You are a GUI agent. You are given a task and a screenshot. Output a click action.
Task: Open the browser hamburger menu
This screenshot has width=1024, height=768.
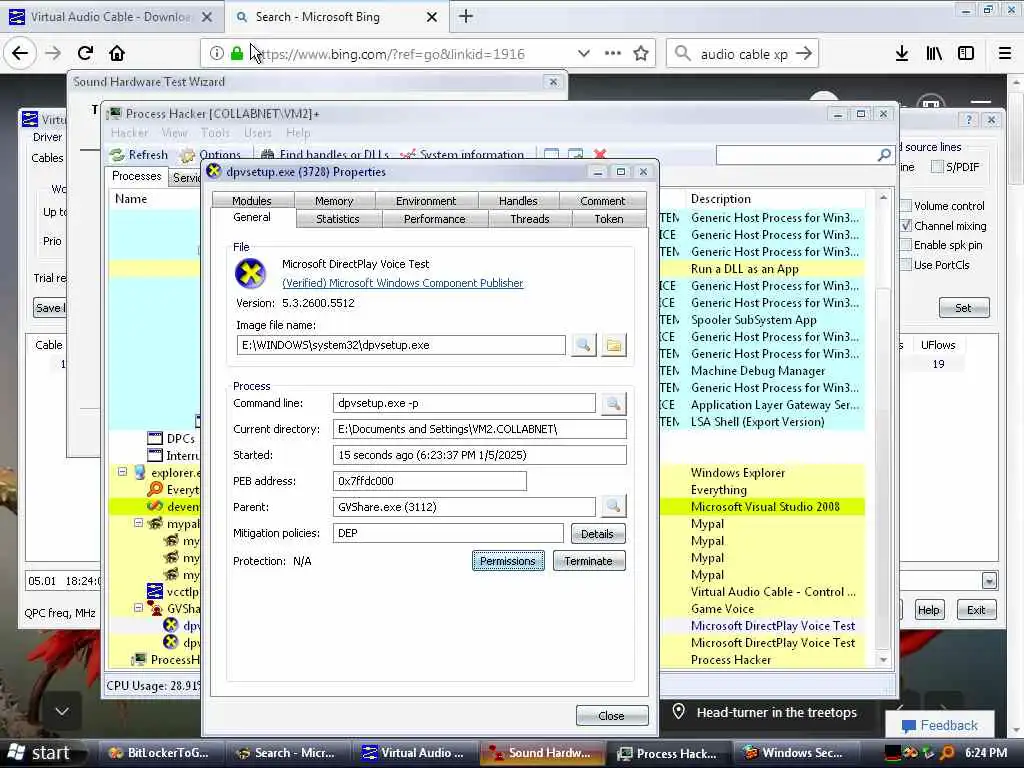tap(1005, 54)
